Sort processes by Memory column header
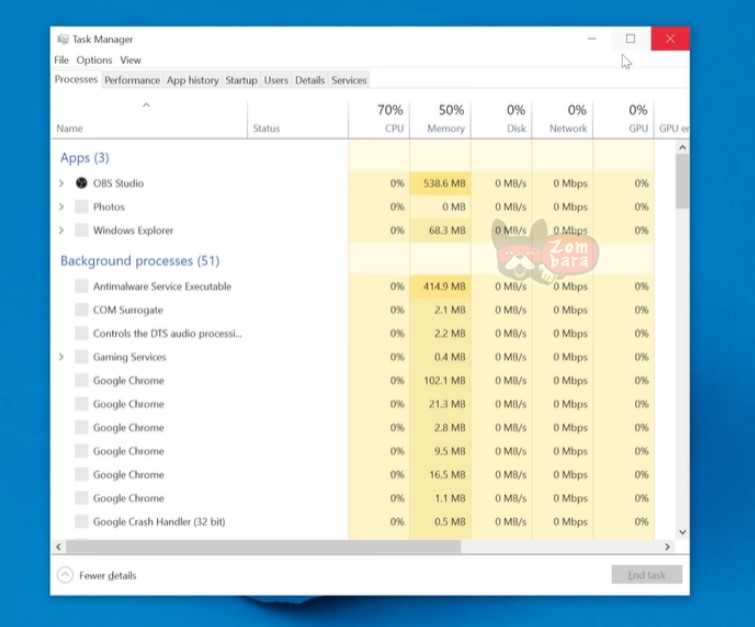Viewport: 755px width, 627px height. coord(440,119)
